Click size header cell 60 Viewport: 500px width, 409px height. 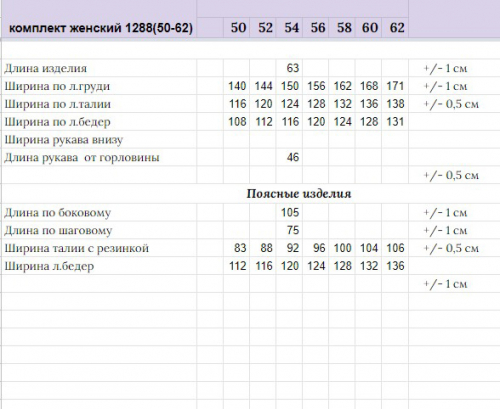(368, 28)
